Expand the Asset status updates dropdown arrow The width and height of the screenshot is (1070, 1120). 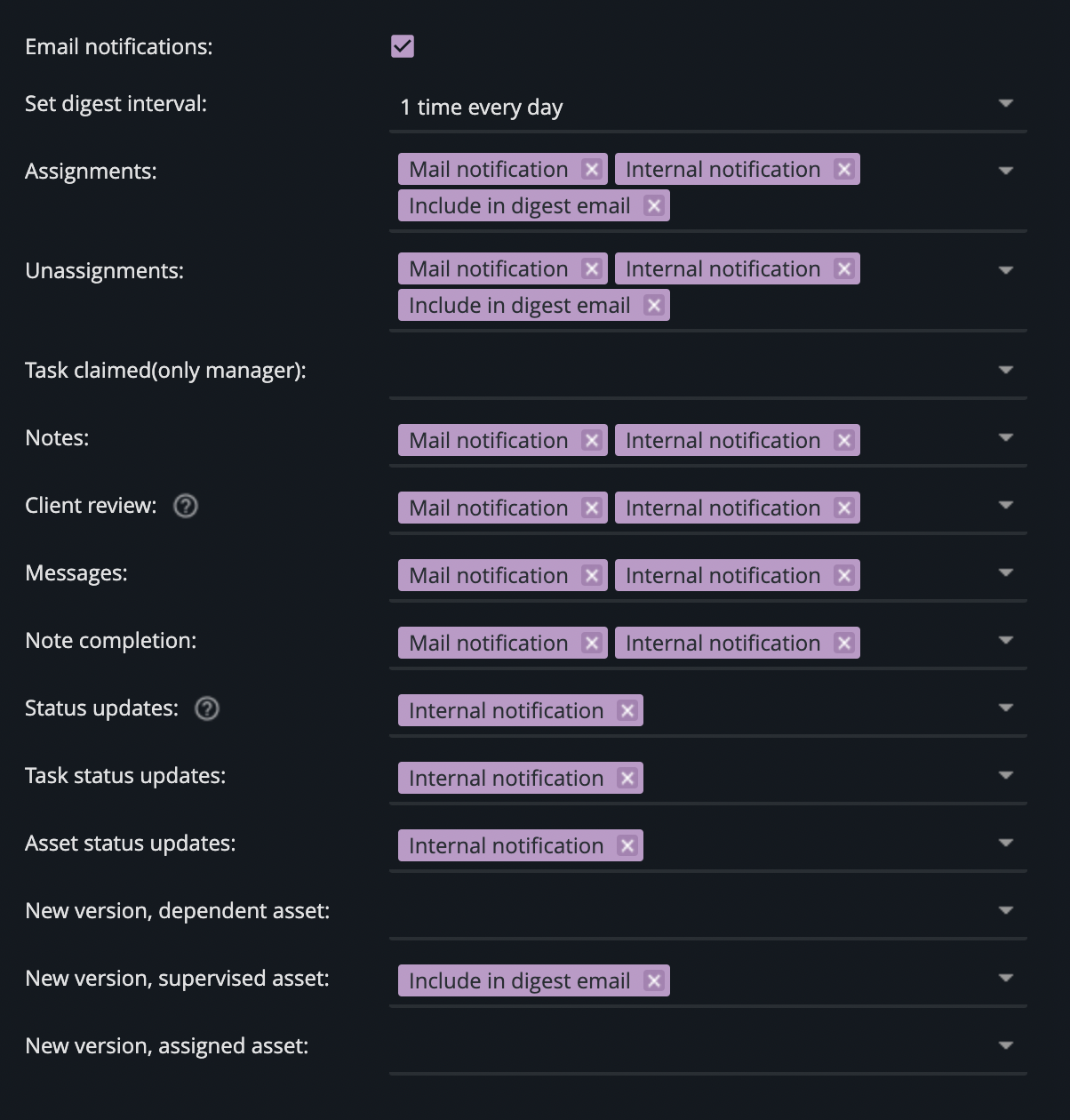click(x=1006, y=843)
